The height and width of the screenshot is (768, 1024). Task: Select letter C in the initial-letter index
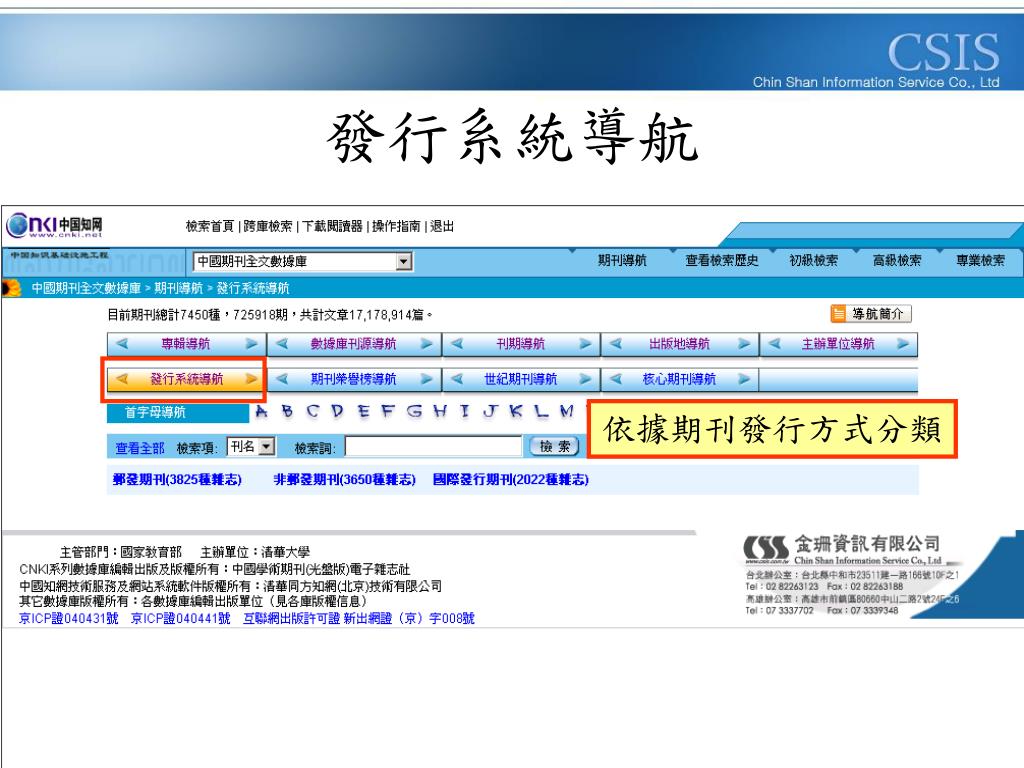pos(312,411)
